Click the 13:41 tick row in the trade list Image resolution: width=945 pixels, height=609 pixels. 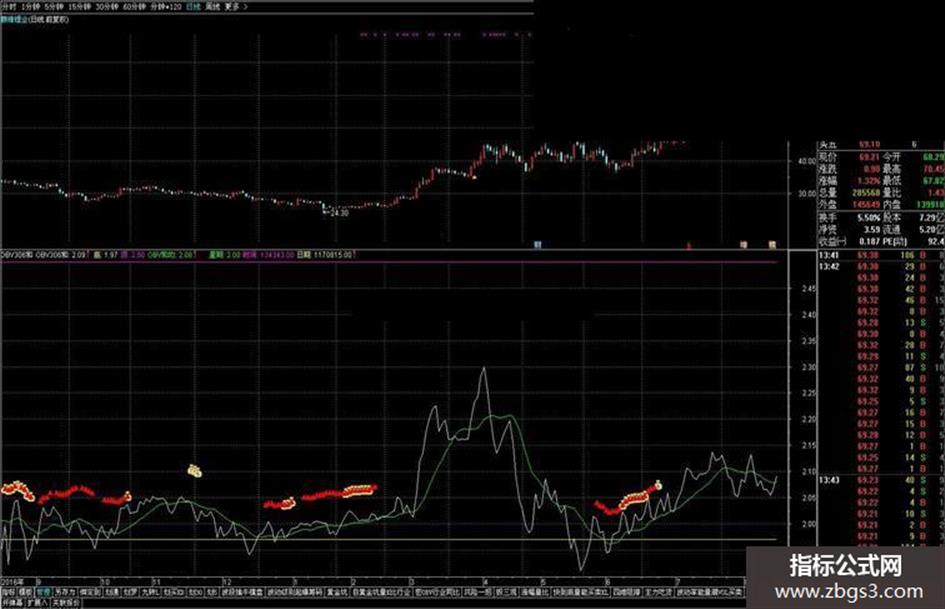(881, 256)
